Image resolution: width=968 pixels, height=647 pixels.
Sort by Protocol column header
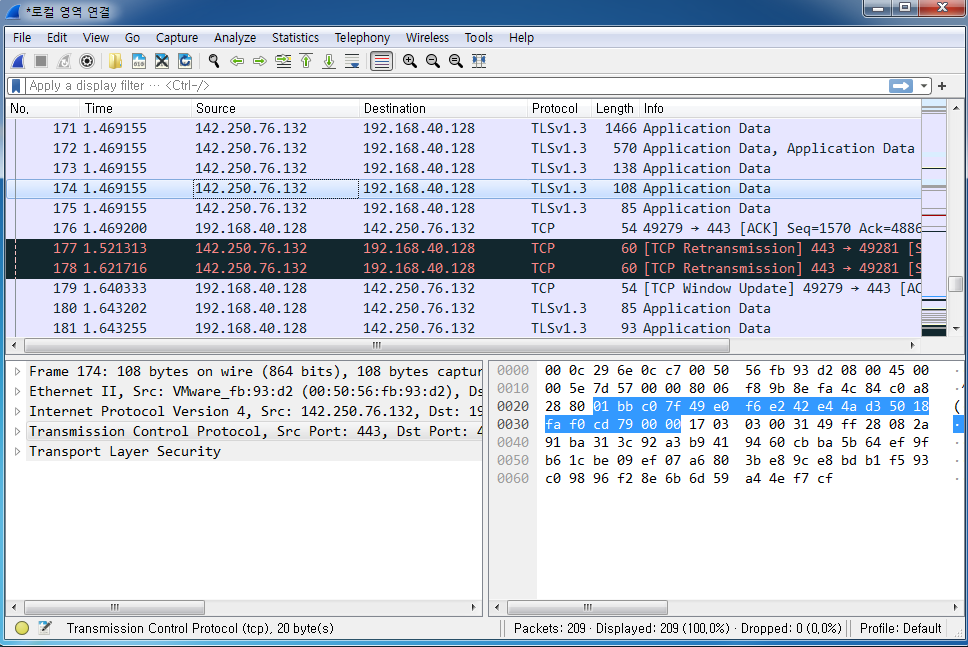point(559,109)
